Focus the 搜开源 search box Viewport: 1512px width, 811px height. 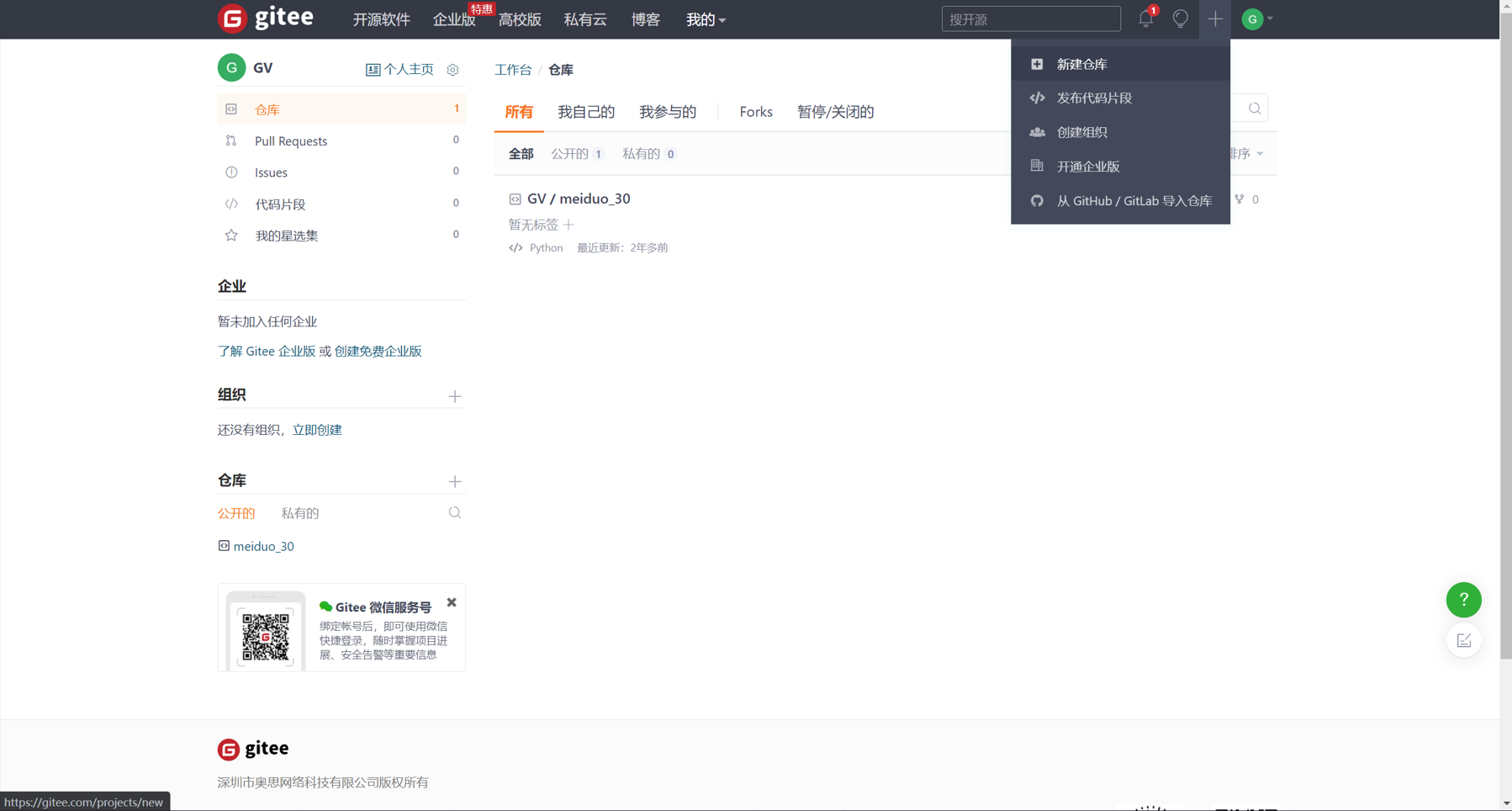click(1031, 19)
